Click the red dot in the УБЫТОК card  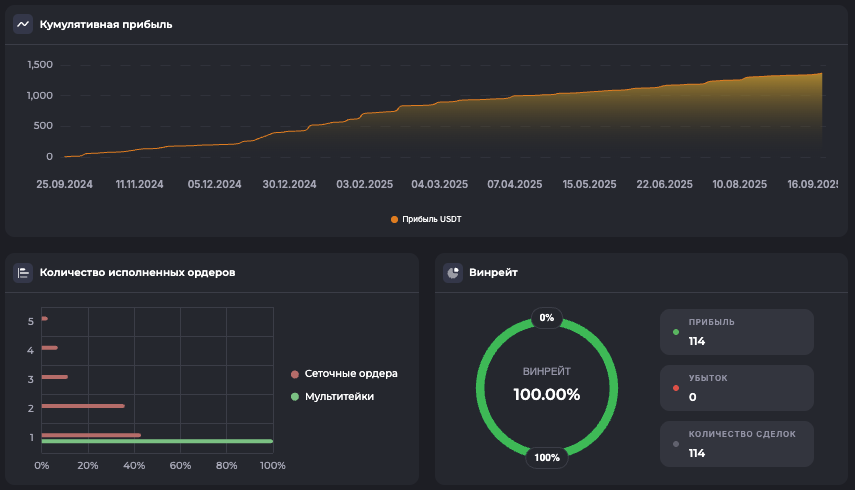676,388
